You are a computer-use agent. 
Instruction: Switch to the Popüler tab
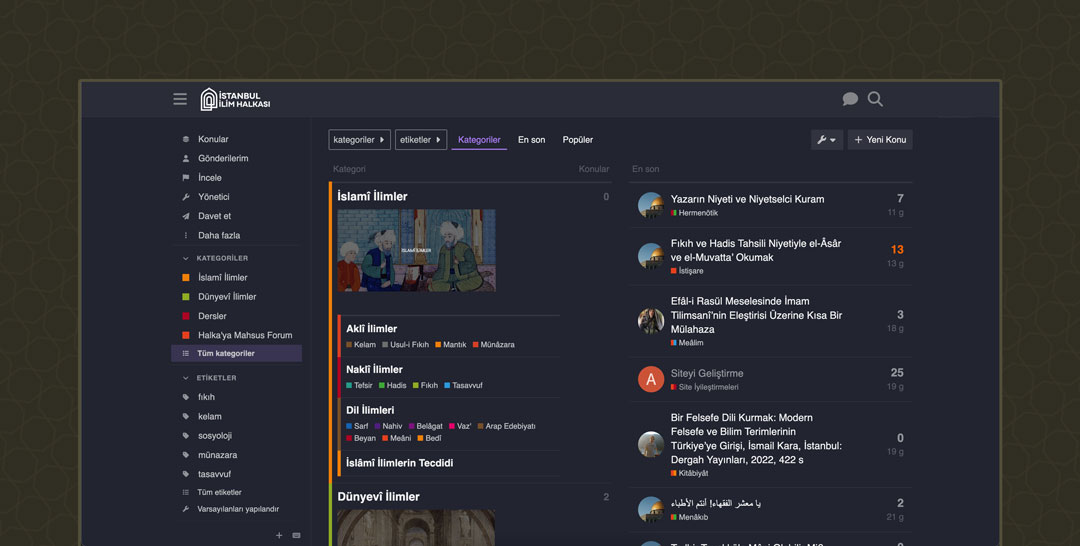coord(578,140)
